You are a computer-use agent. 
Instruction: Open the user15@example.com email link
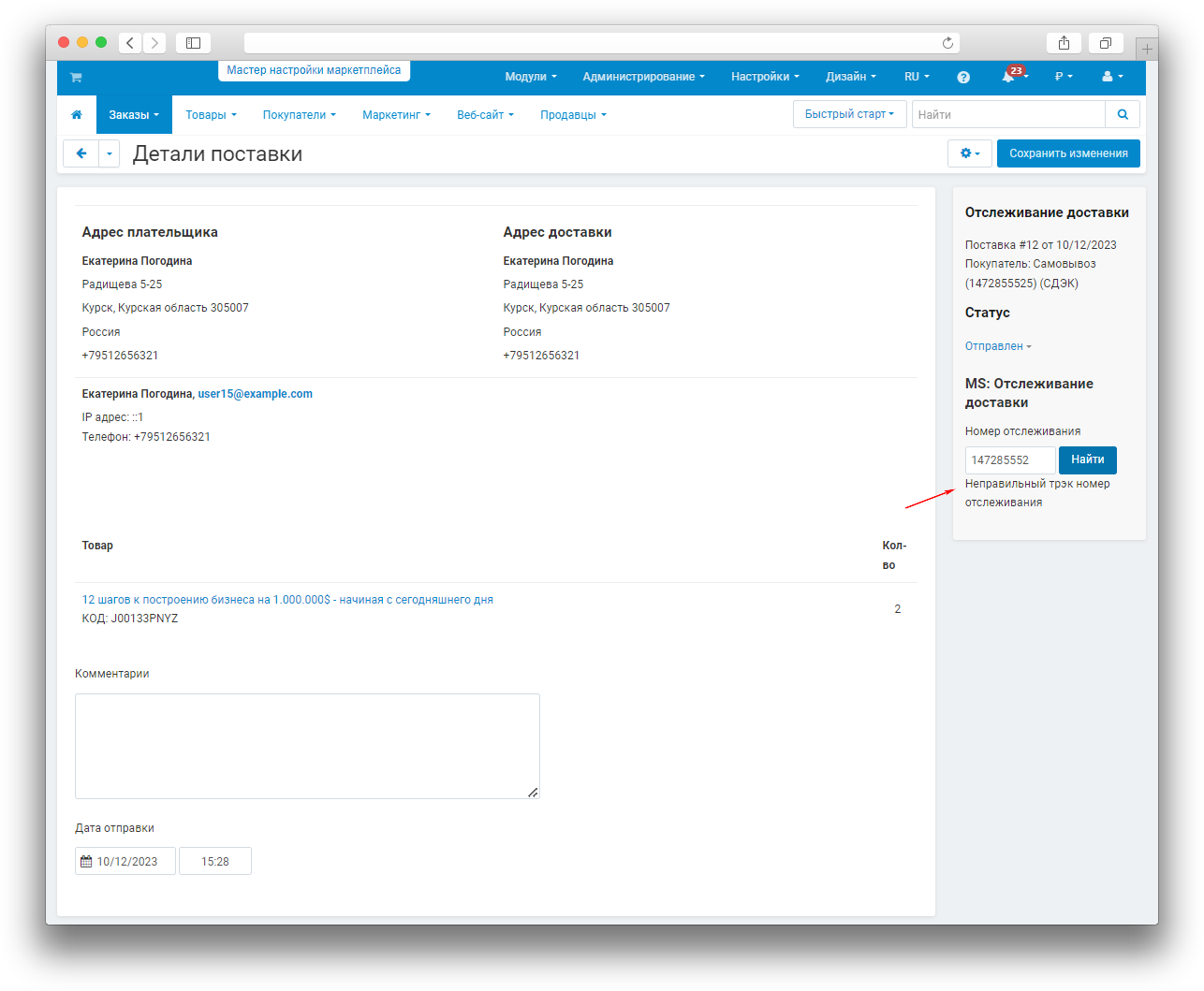tap(255, 394)
